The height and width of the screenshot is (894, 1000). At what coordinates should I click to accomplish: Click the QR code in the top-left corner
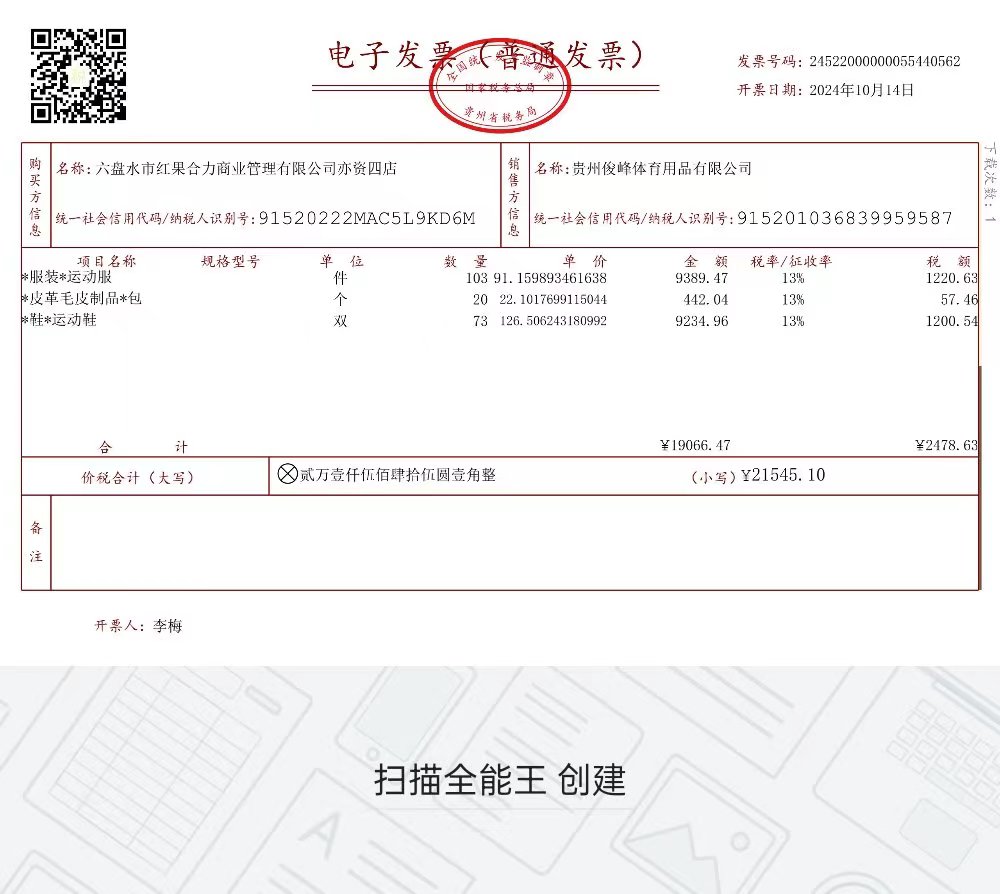tap(79, 76)
